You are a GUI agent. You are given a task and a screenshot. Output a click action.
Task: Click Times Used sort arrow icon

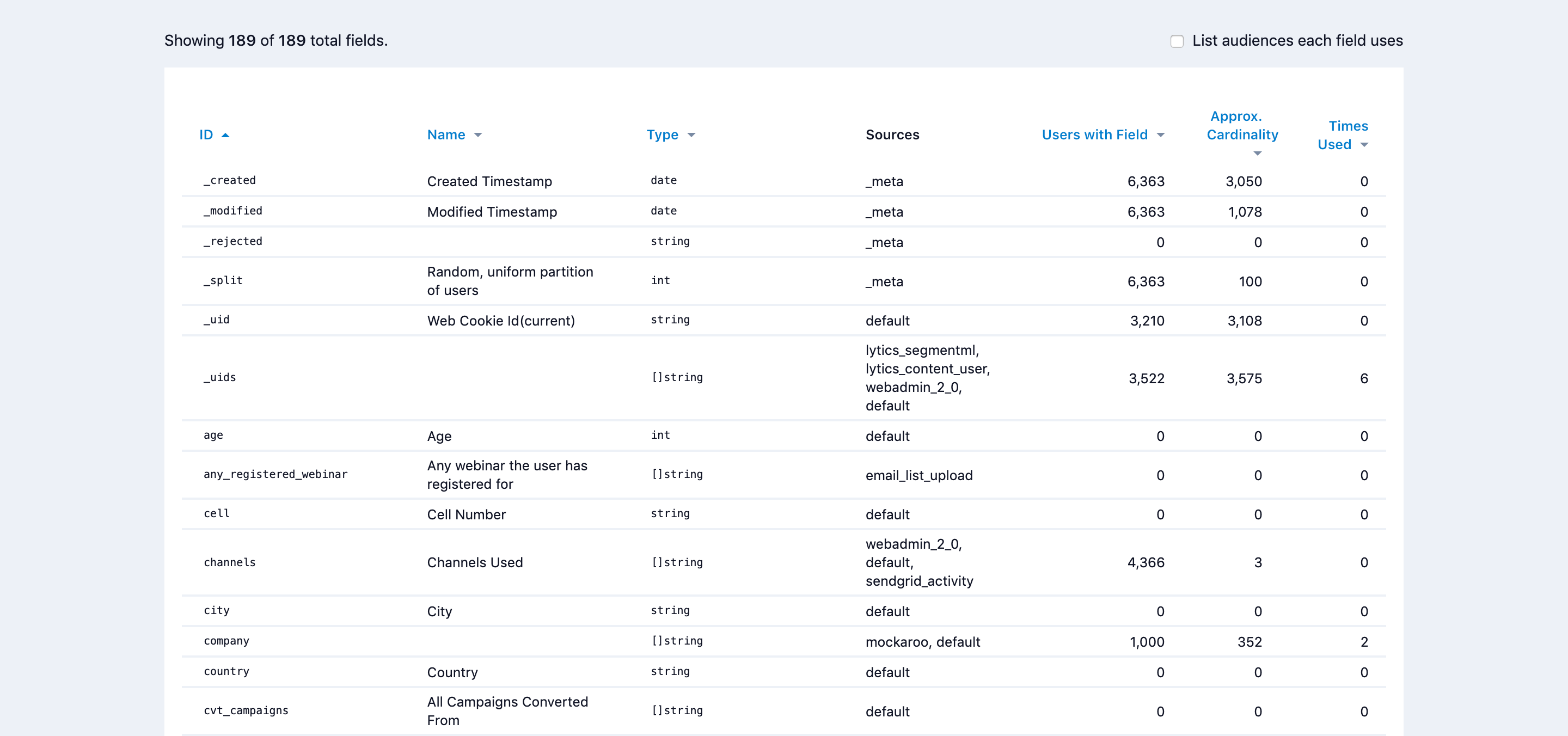point(1364,145)
